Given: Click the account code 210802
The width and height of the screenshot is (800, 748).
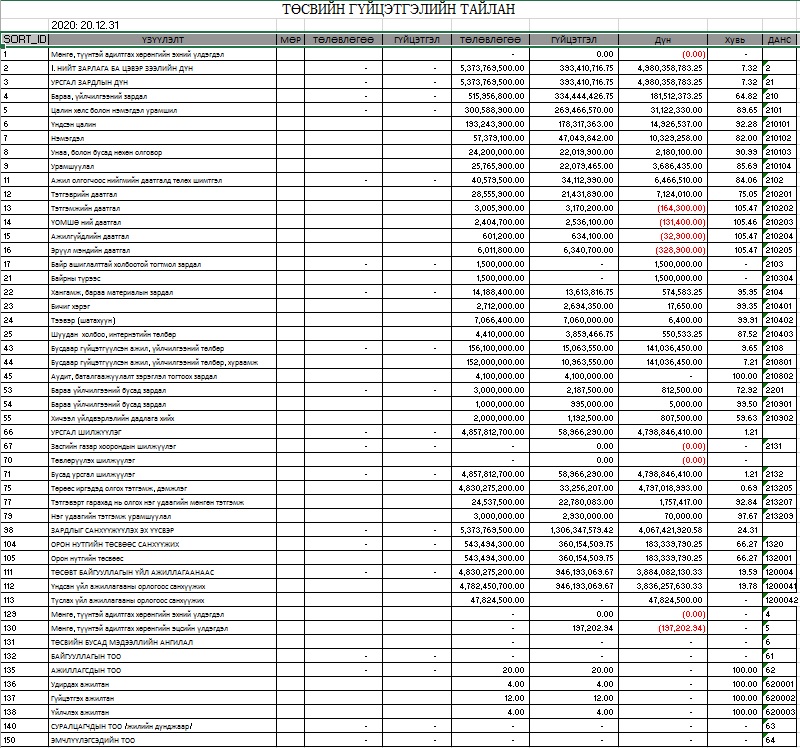Looking at the screenshot, I should [x=779, y=376].
